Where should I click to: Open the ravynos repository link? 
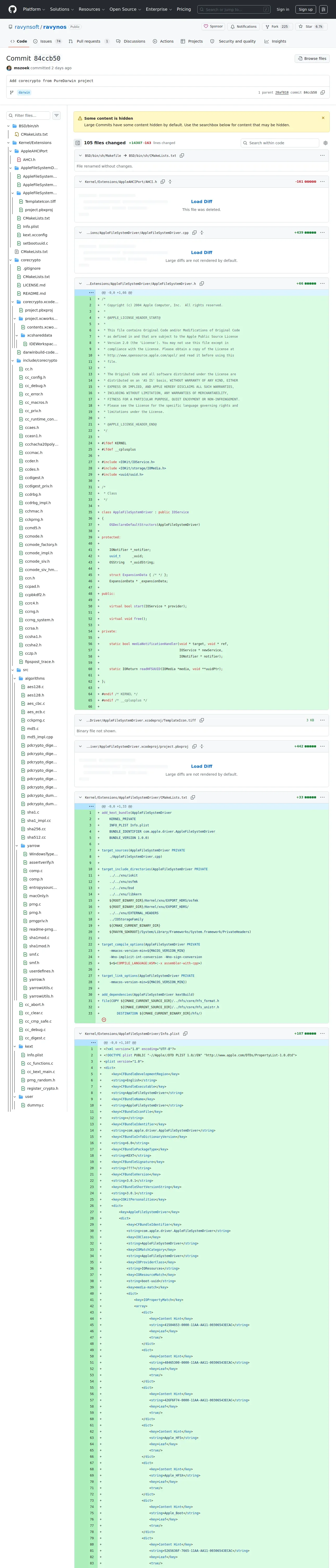[x=55, y=27]
